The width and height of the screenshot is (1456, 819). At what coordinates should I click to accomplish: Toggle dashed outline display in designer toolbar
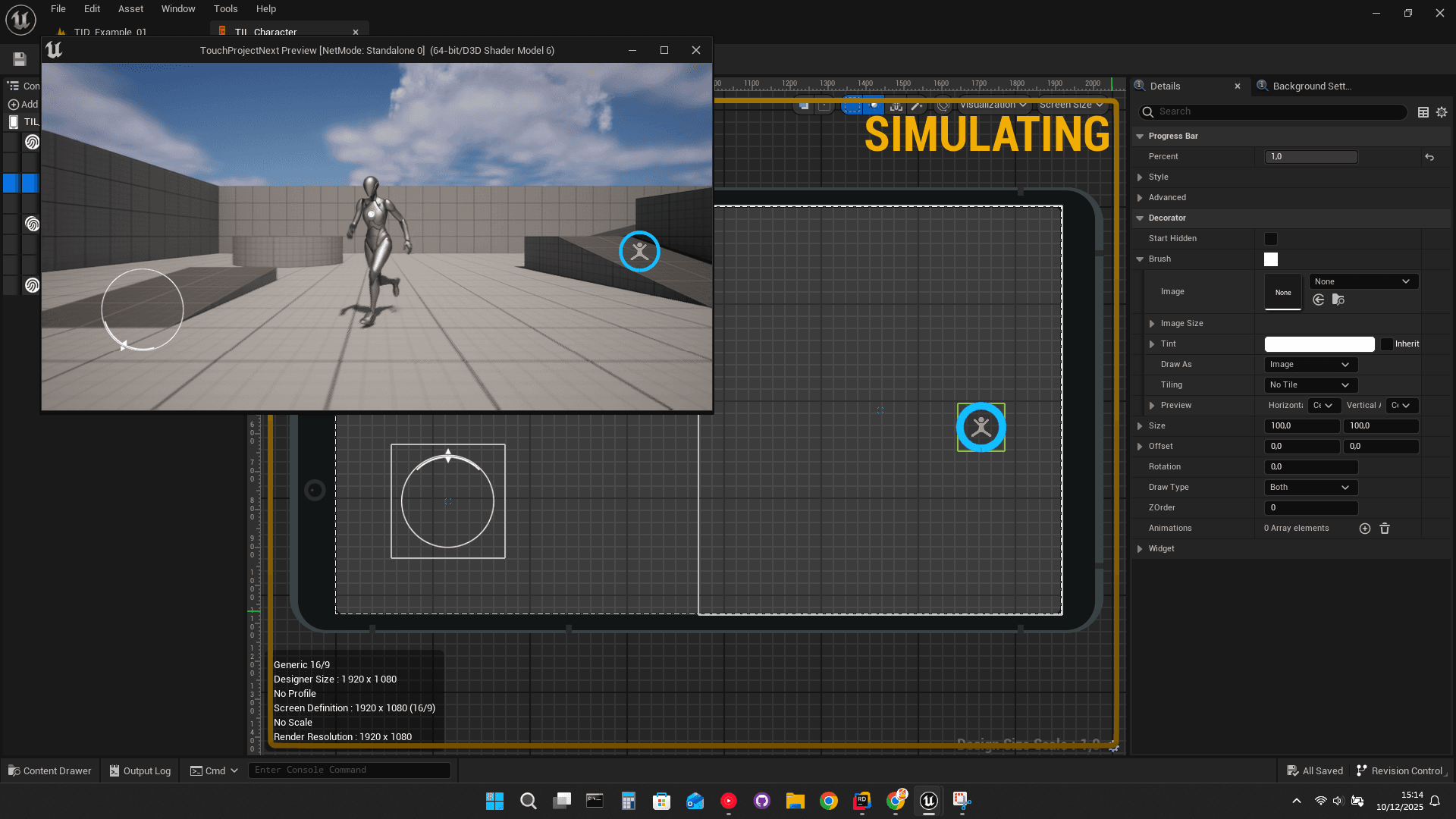pos(852,106)
